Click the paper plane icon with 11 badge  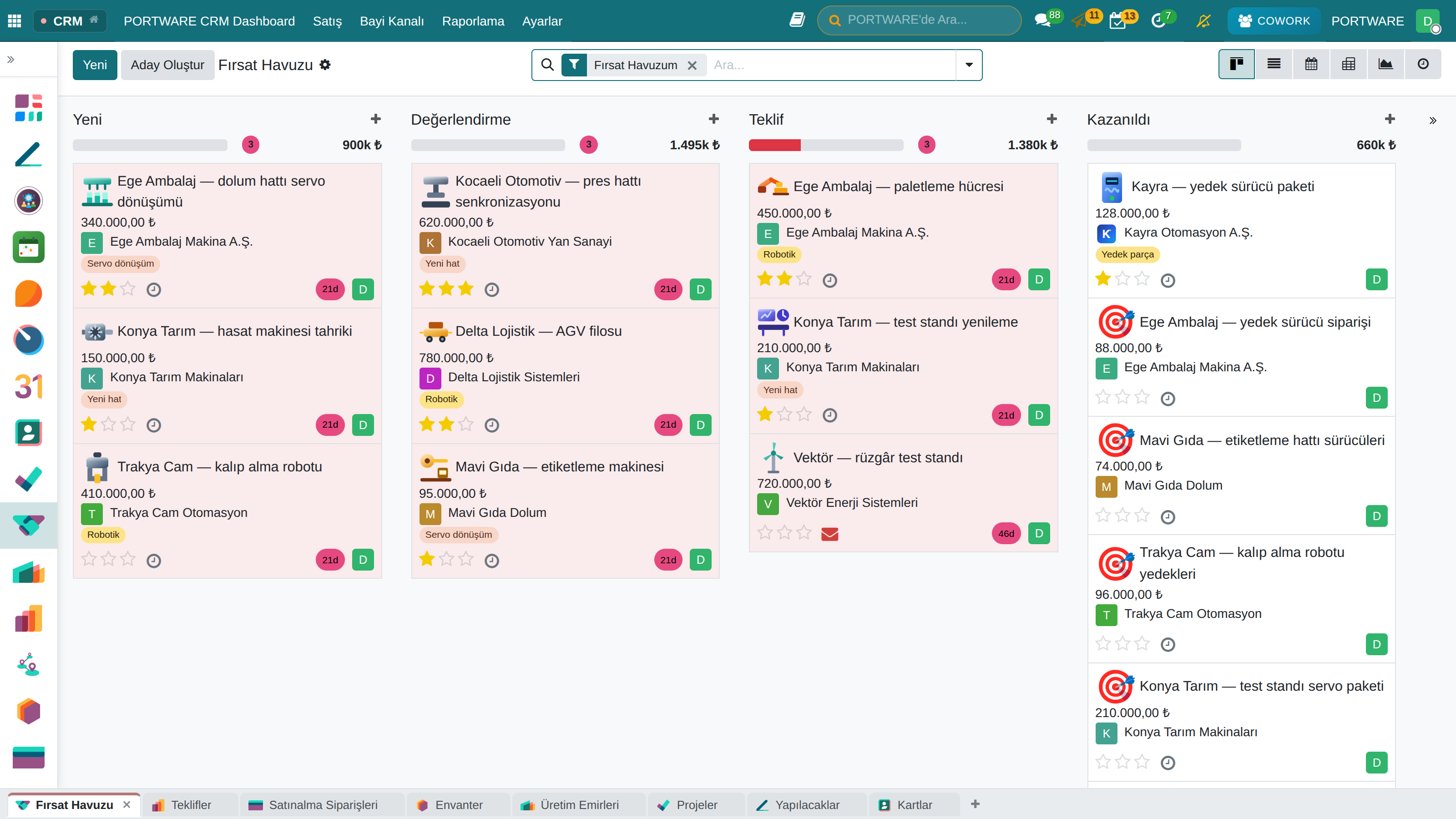[1080, 21]
